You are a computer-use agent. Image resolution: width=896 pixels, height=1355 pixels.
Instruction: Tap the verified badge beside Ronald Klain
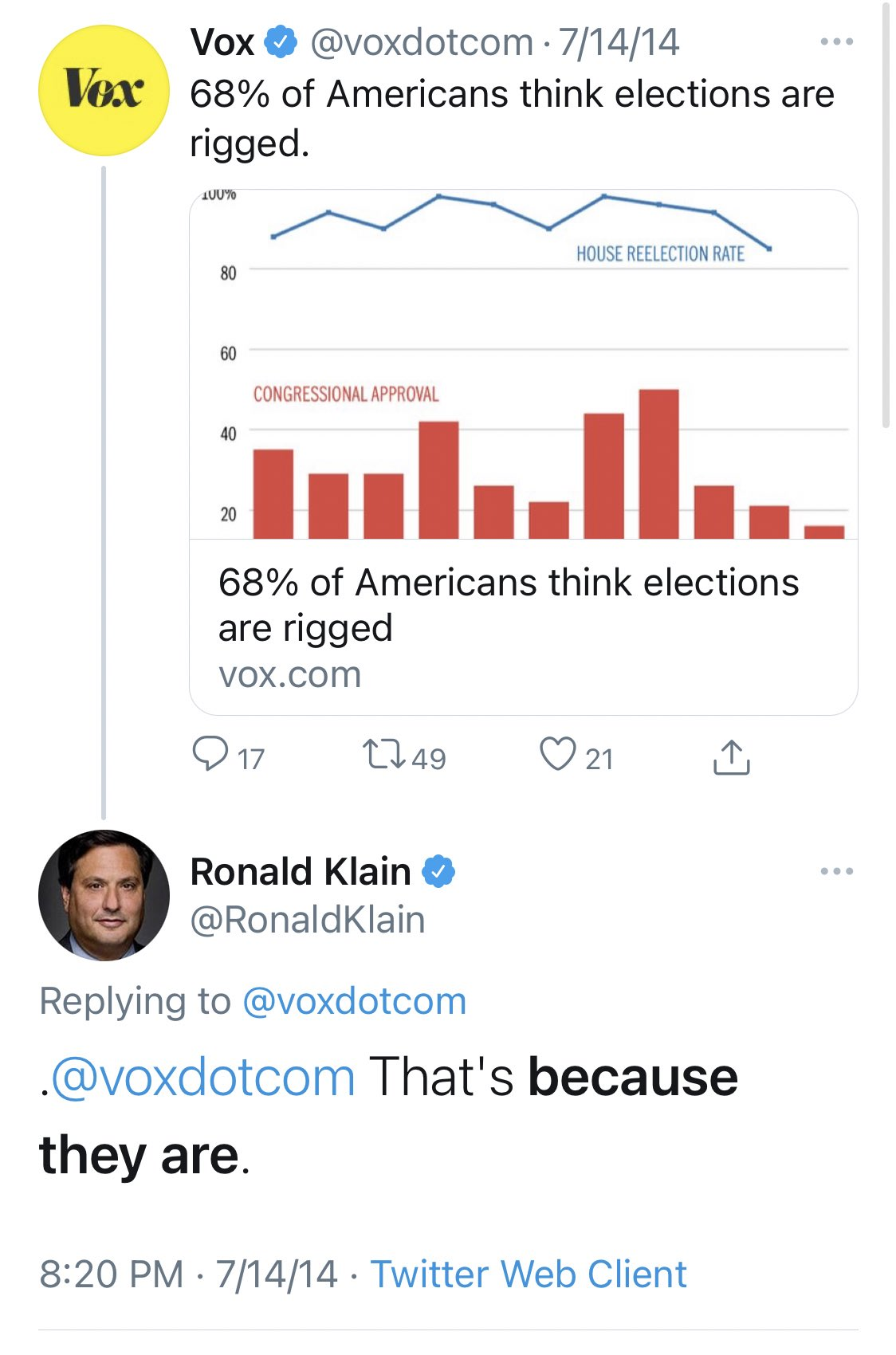(x=438, y=871)
